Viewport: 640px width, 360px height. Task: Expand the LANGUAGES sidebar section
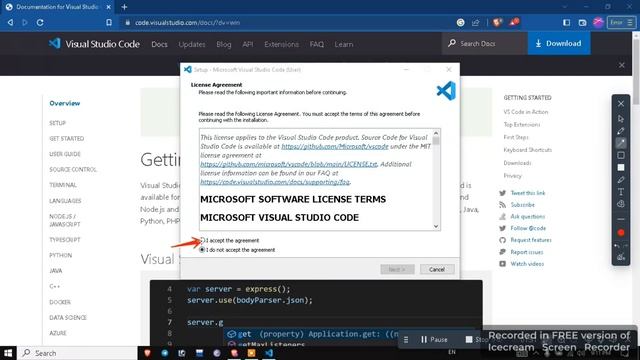[65, 201]
